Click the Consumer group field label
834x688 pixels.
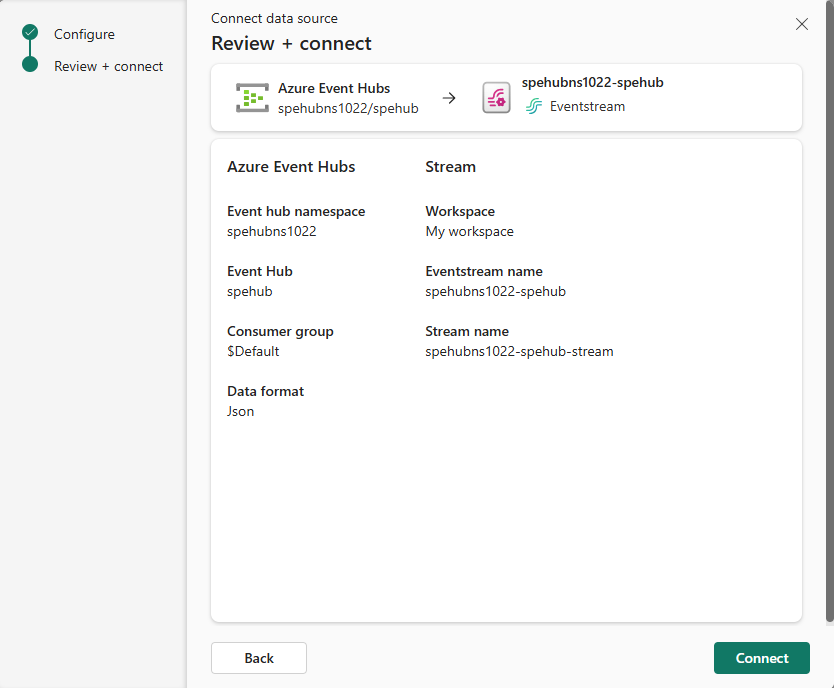pyautogui.click(x=280, y=331)
